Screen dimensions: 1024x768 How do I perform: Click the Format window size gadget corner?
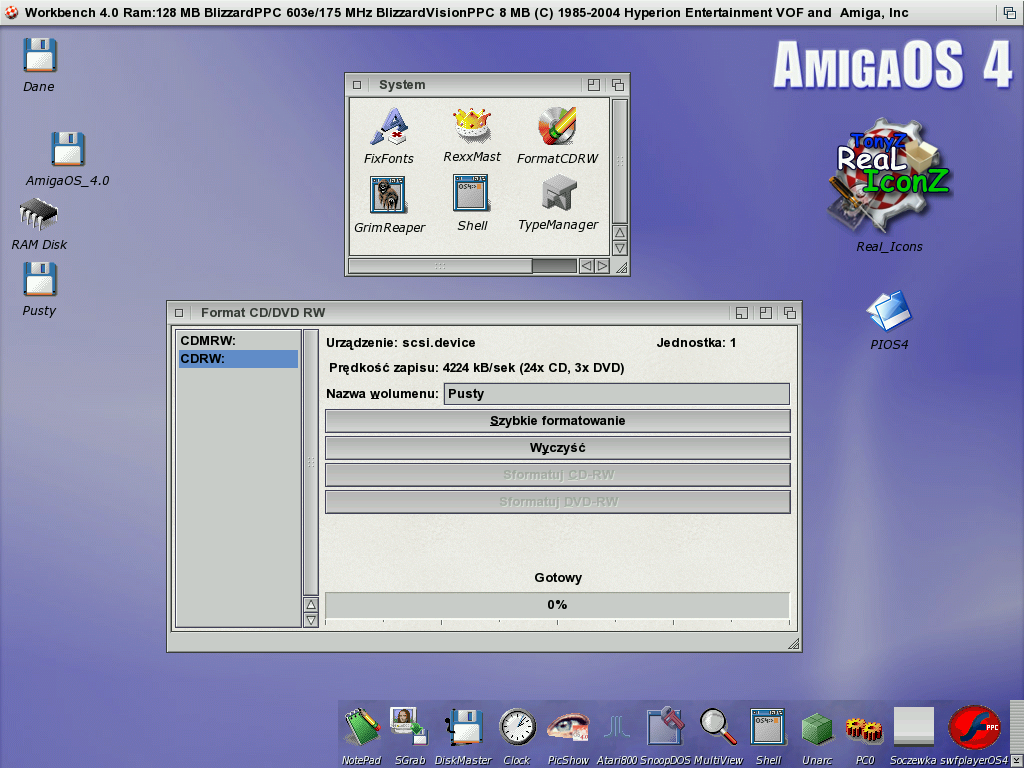coord(793,644)
